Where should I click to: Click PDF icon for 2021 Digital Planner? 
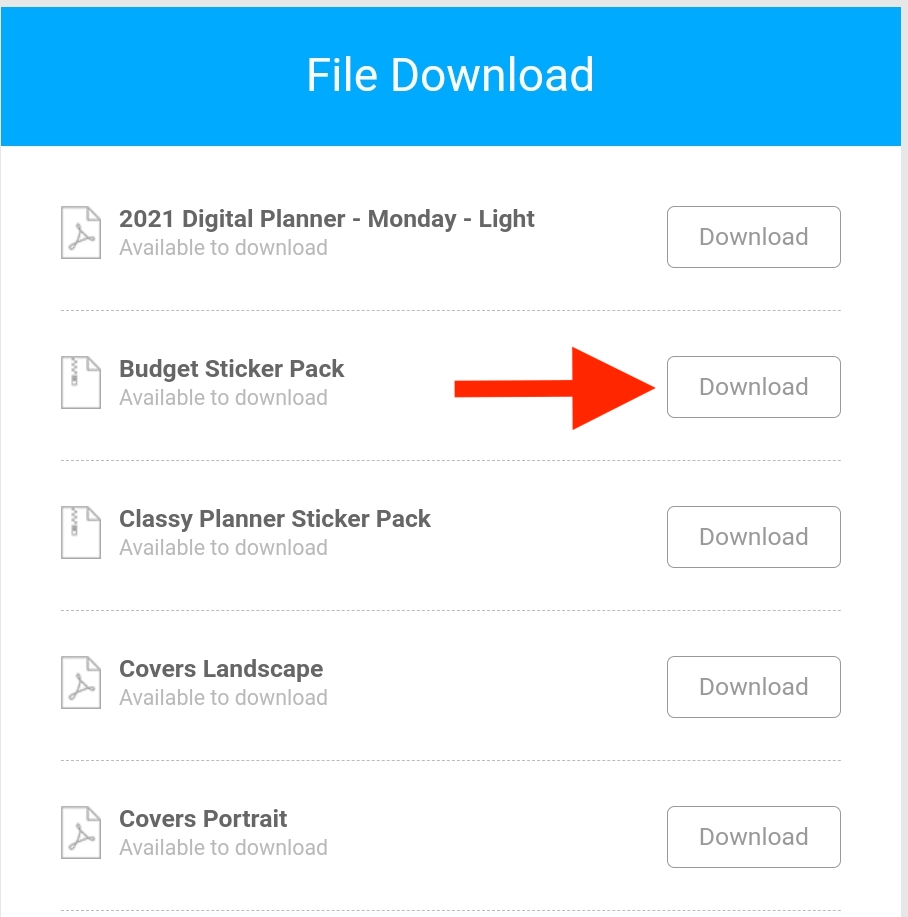81,233
